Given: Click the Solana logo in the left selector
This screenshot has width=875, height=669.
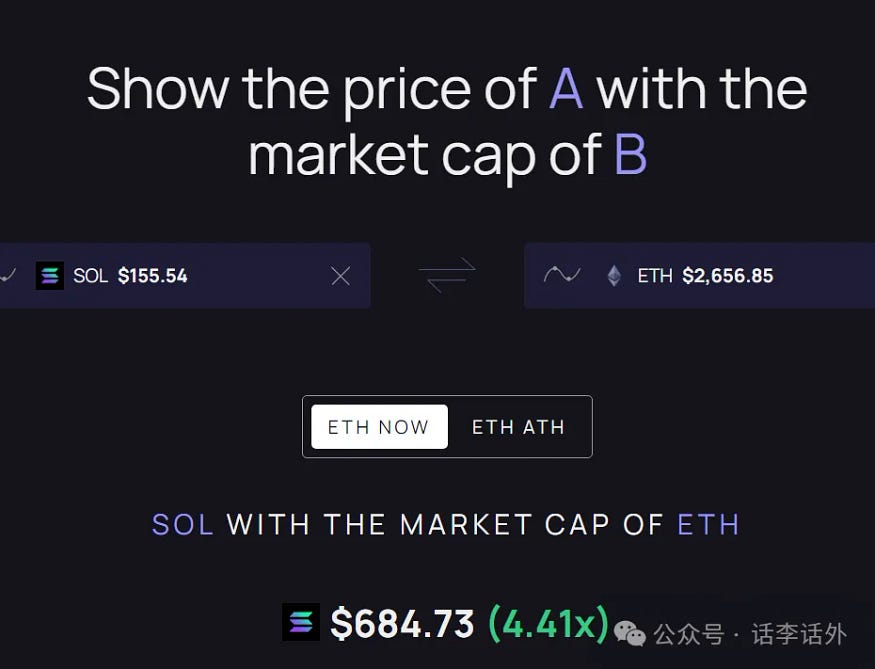Looking at the screenshot, I should 49,276.
